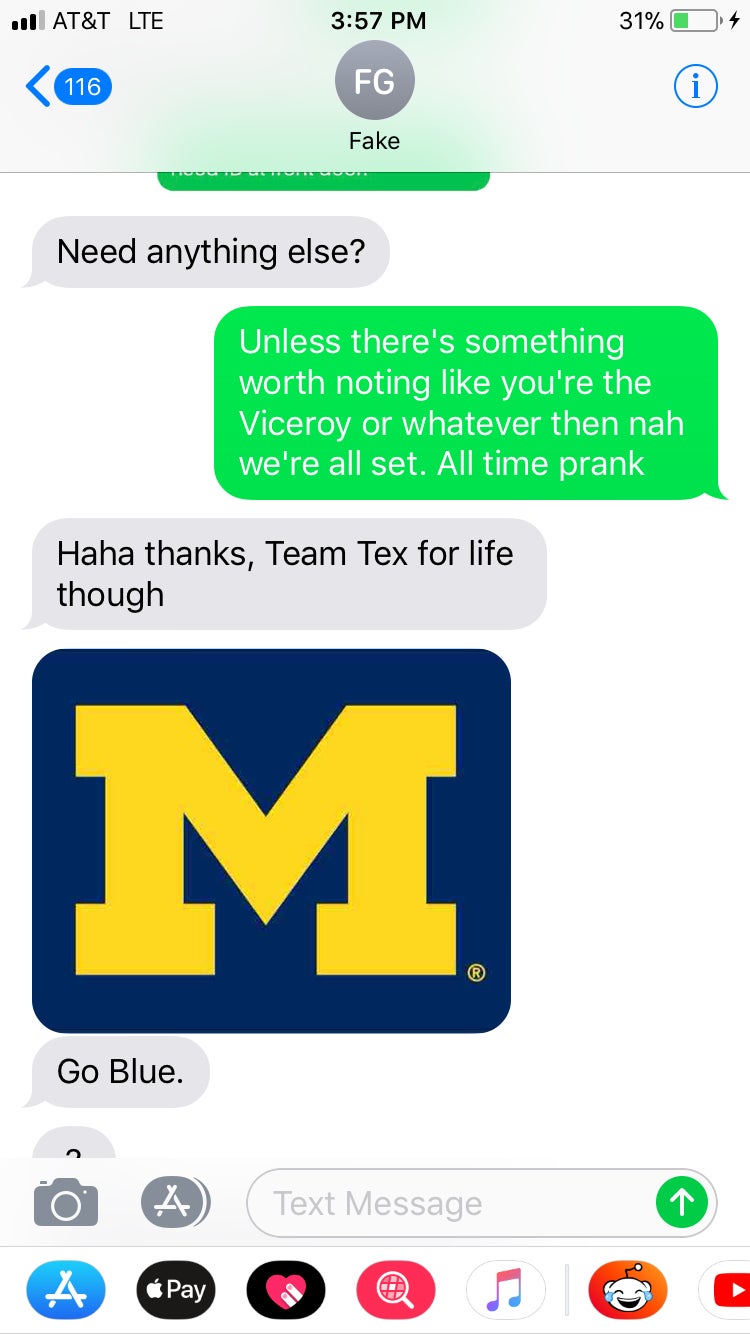750x1334 pixels.
Task: Open contact details via the info icon
Action: [695, 87]
